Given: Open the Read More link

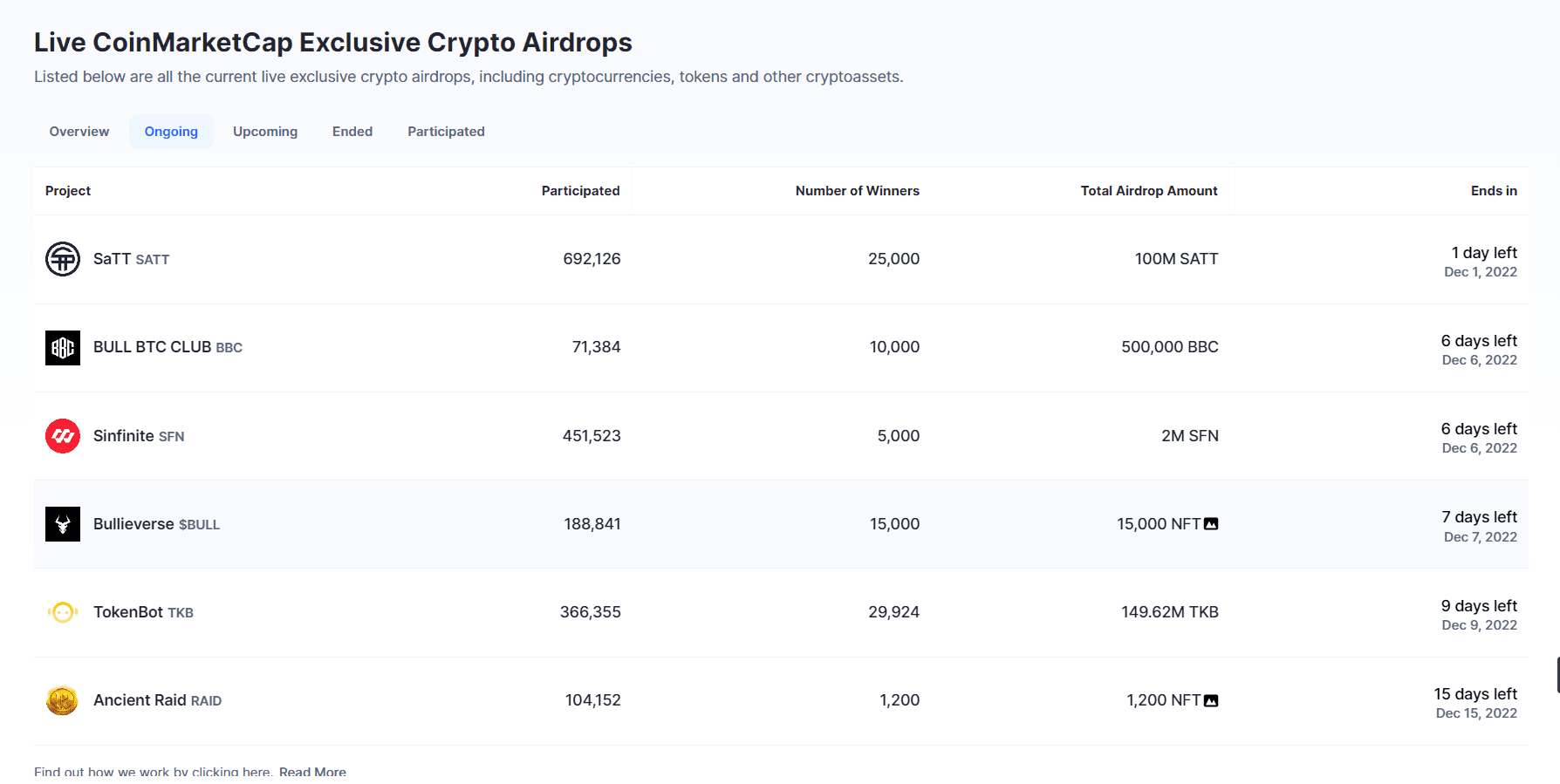Looking at the screenshot, I should coord(312,773).
